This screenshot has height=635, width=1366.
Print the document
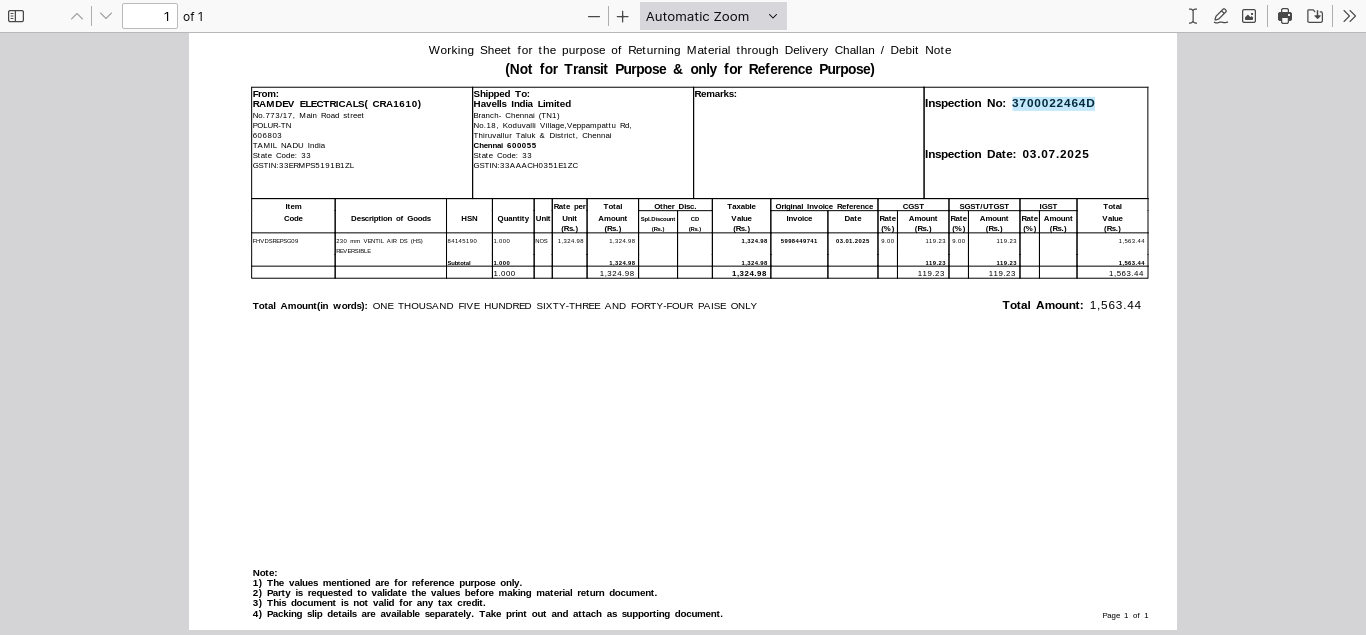pyautogui.click(x=1285, y=16)
